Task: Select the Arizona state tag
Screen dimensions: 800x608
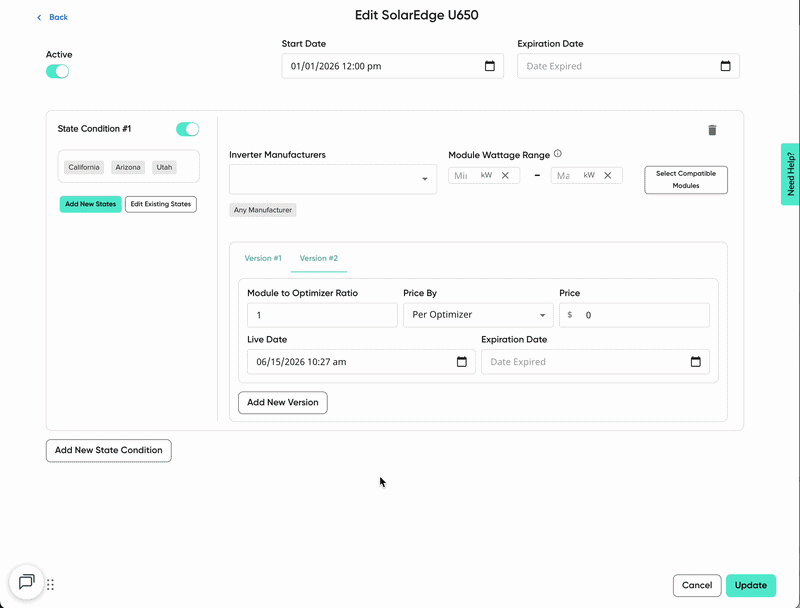Action: click(128, 167)
